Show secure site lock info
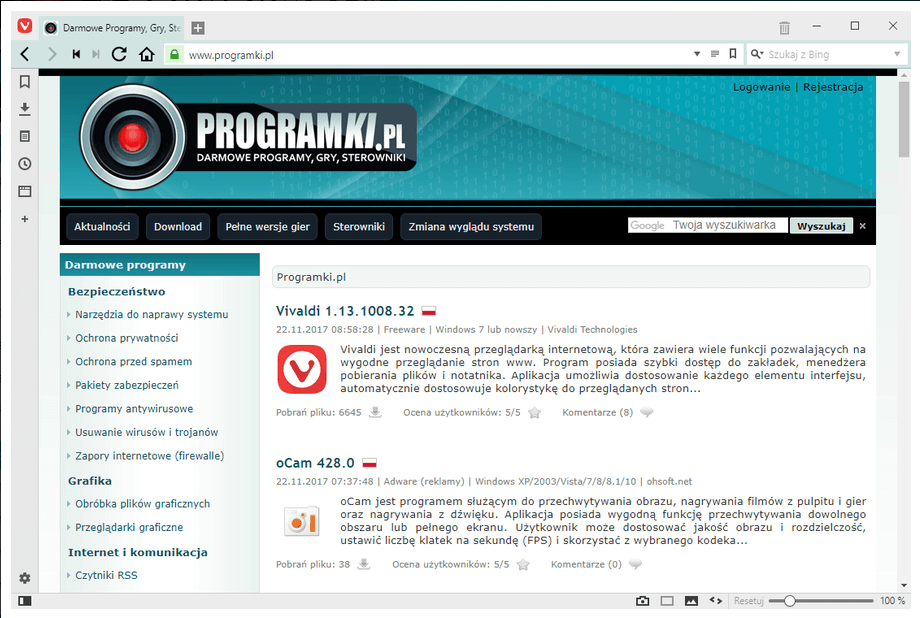Viewport: 920px width, 618px height. tap(174, 55)
